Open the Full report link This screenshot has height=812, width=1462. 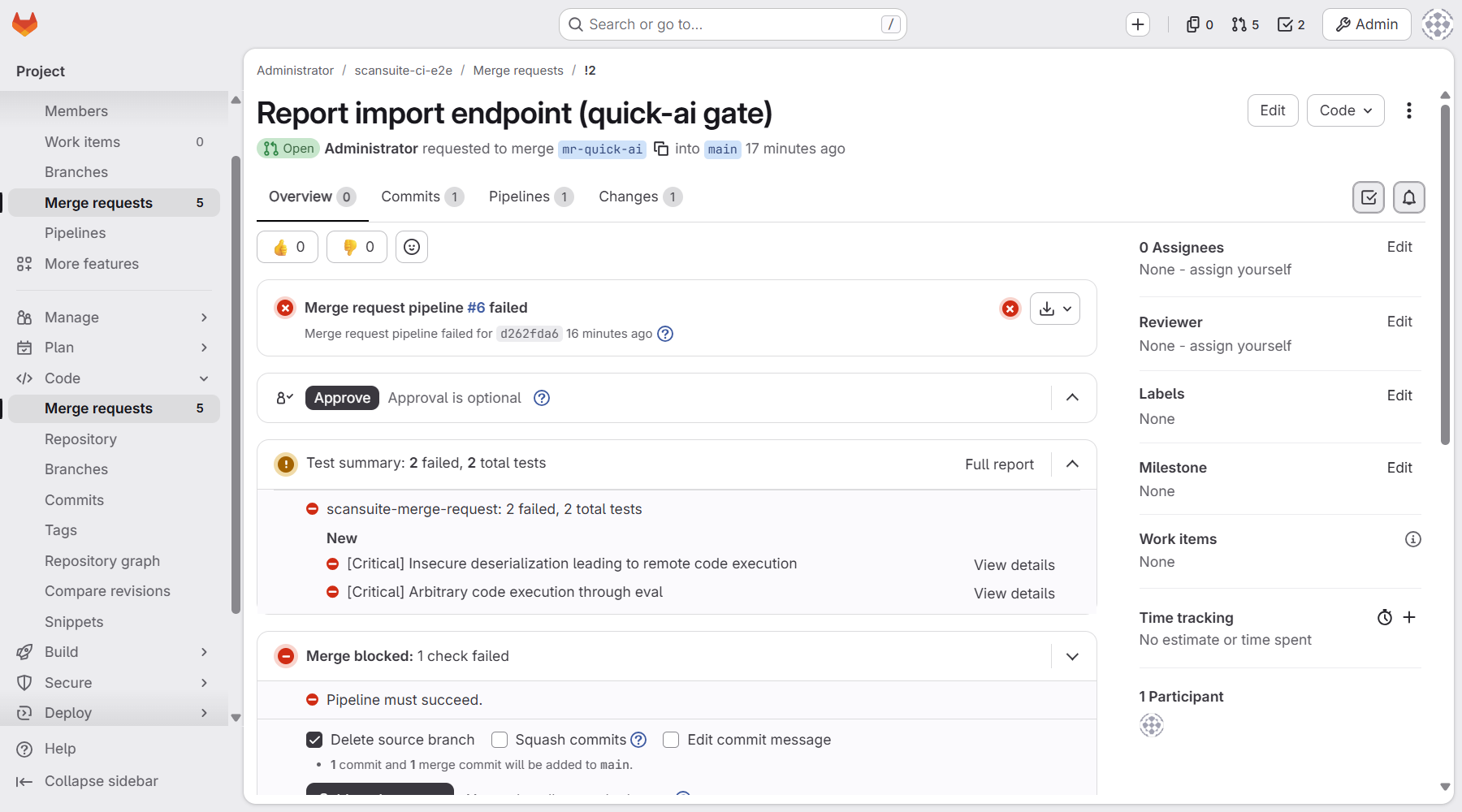tap(999, 464)
